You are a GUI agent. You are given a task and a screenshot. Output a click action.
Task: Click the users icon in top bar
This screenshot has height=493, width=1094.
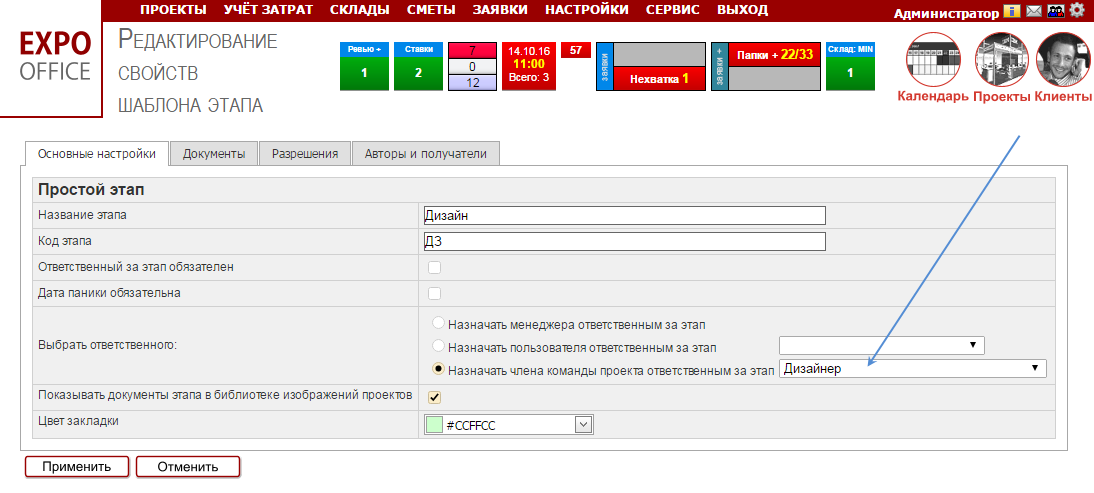(x=1055, y=12)
